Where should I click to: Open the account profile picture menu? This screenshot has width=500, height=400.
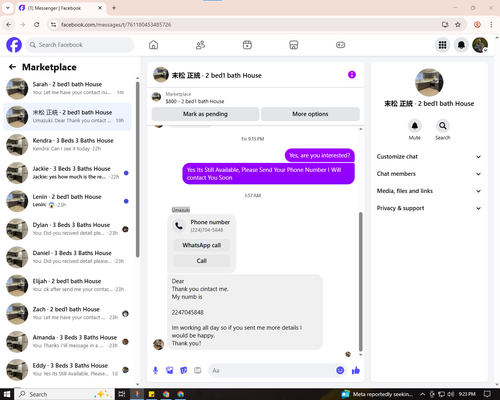point(480,45)
